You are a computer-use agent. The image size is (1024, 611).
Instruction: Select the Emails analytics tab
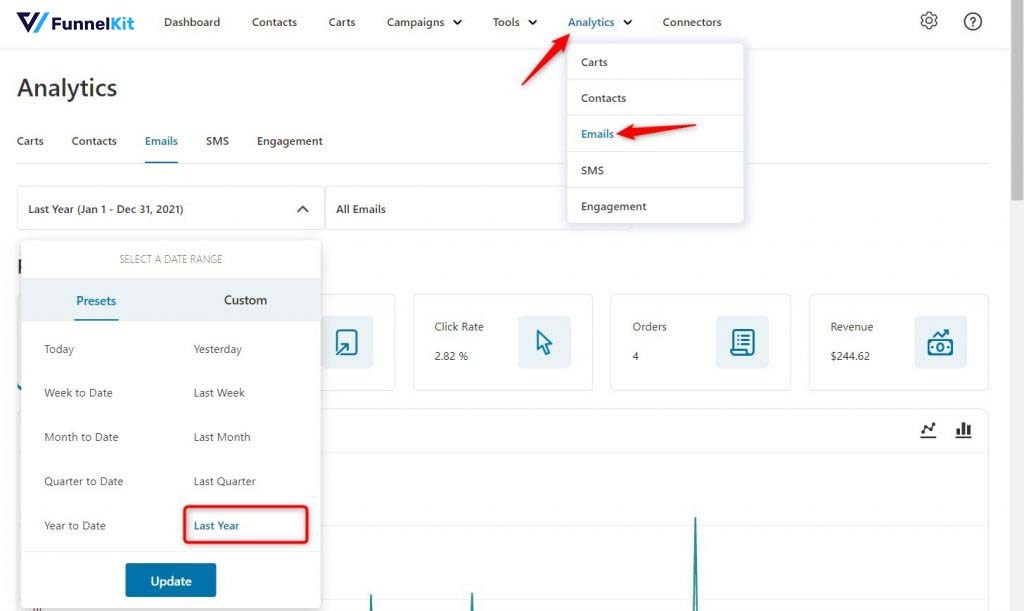(161, 141)
